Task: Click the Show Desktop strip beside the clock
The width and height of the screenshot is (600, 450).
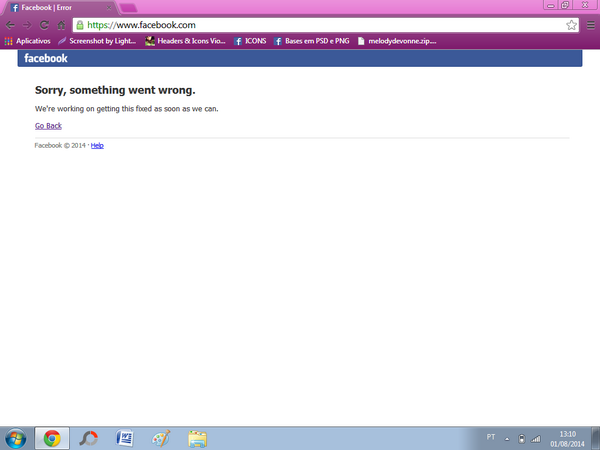Action: (595, 439)
